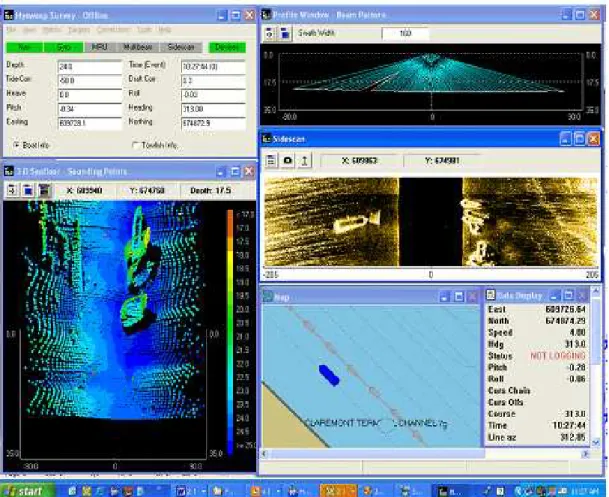The width and height of the screenshot is (609, 497).
Task: Click the dark third icon in 3D Seafloor toolbar
Action: click(44, 190)
